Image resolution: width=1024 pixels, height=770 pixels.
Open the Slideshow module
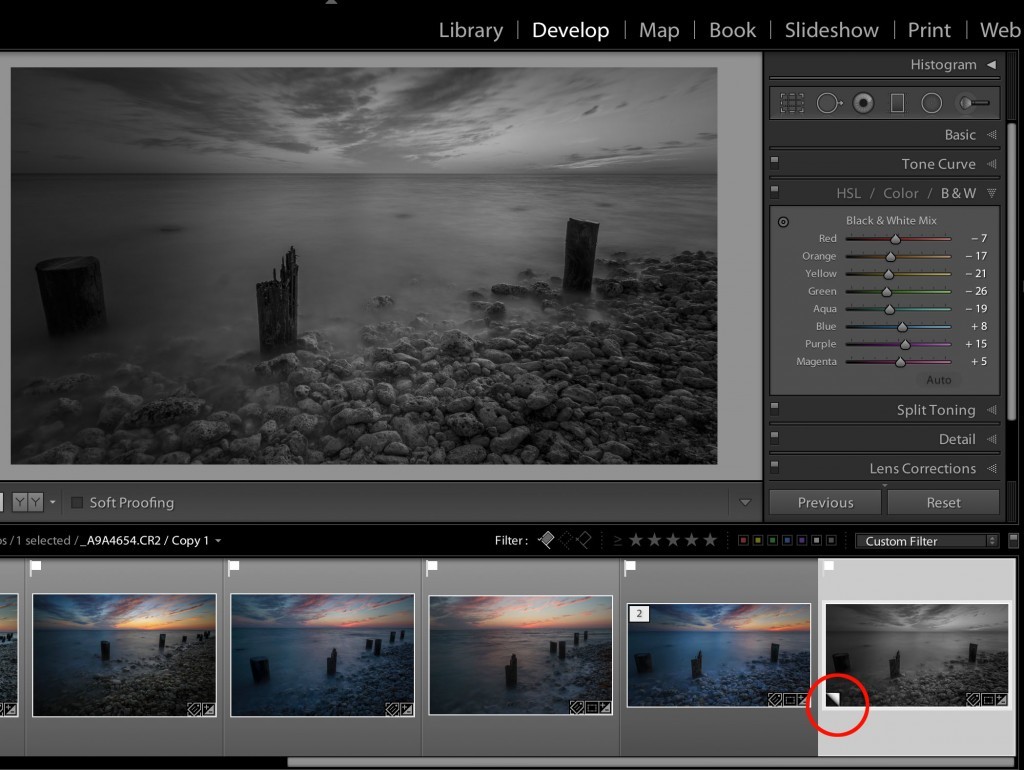pyautogui.click(x=831, y=30)
